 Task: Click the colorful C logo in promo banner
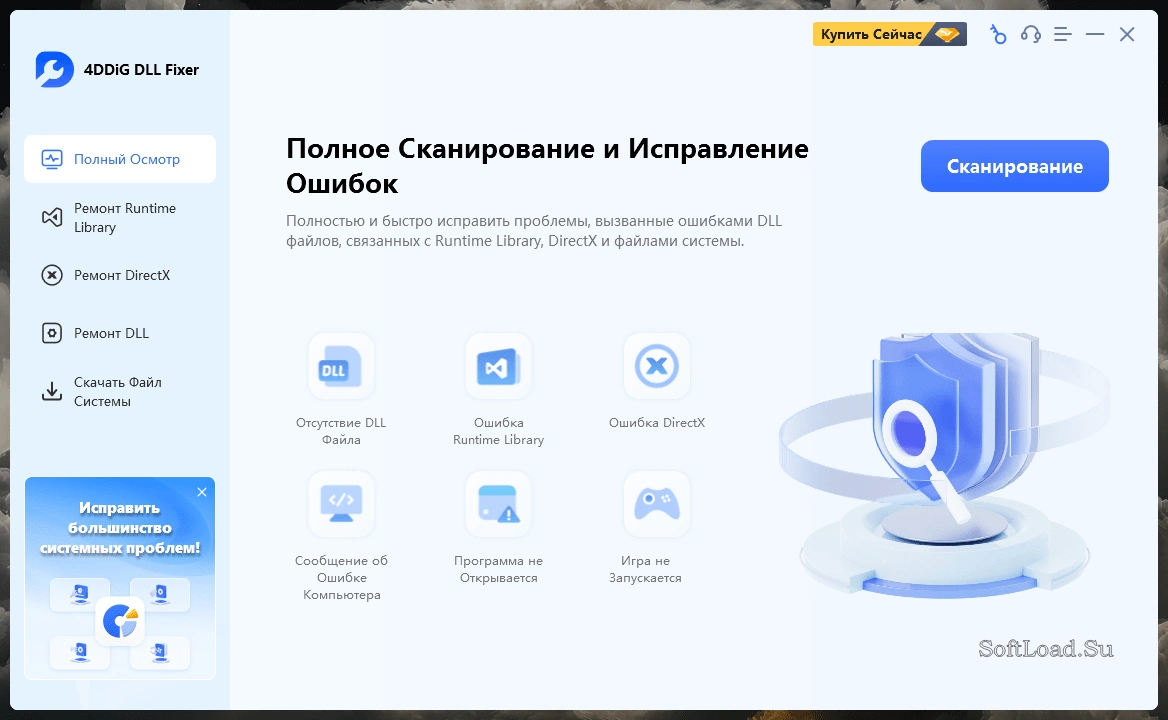pos(120,621)
